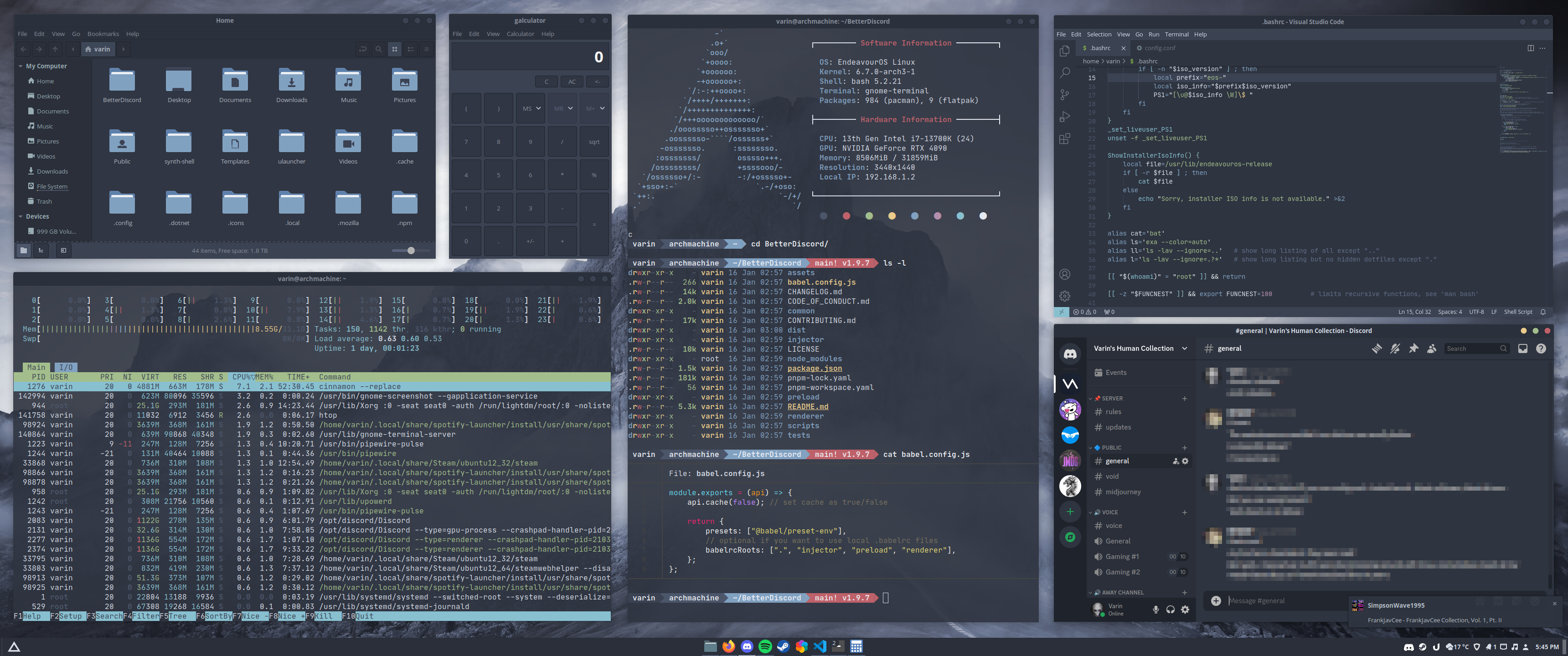Switch file manager to icon view
Screen dimensions: 1568x656
[394, 49]
